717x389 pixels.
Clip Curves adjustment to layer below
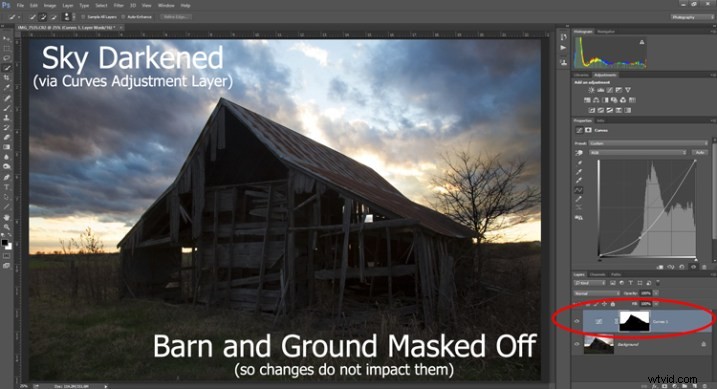point(660,267)
